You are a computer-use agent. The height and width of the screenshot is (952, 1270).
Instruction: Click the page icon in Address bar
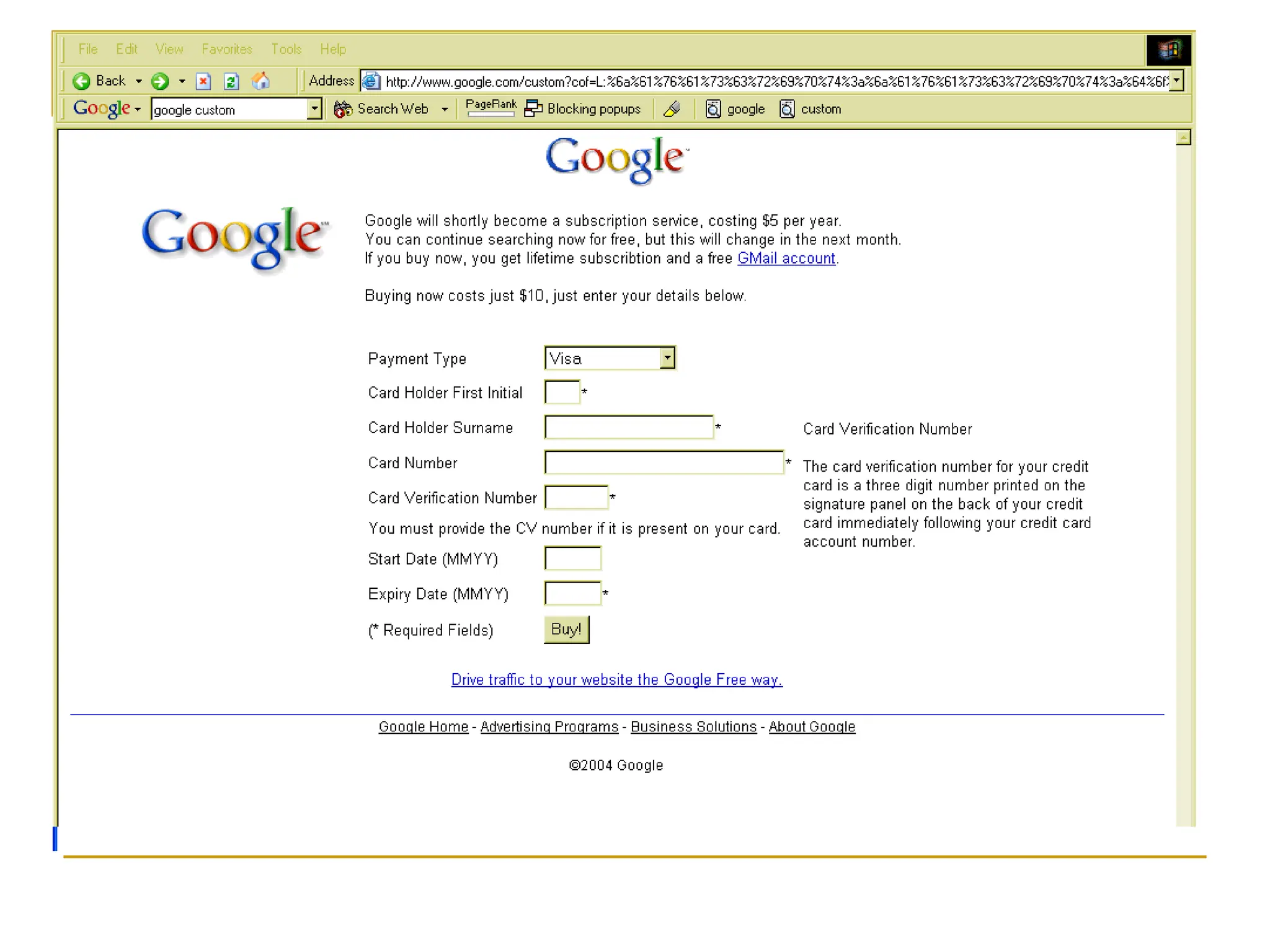[371, 81]
